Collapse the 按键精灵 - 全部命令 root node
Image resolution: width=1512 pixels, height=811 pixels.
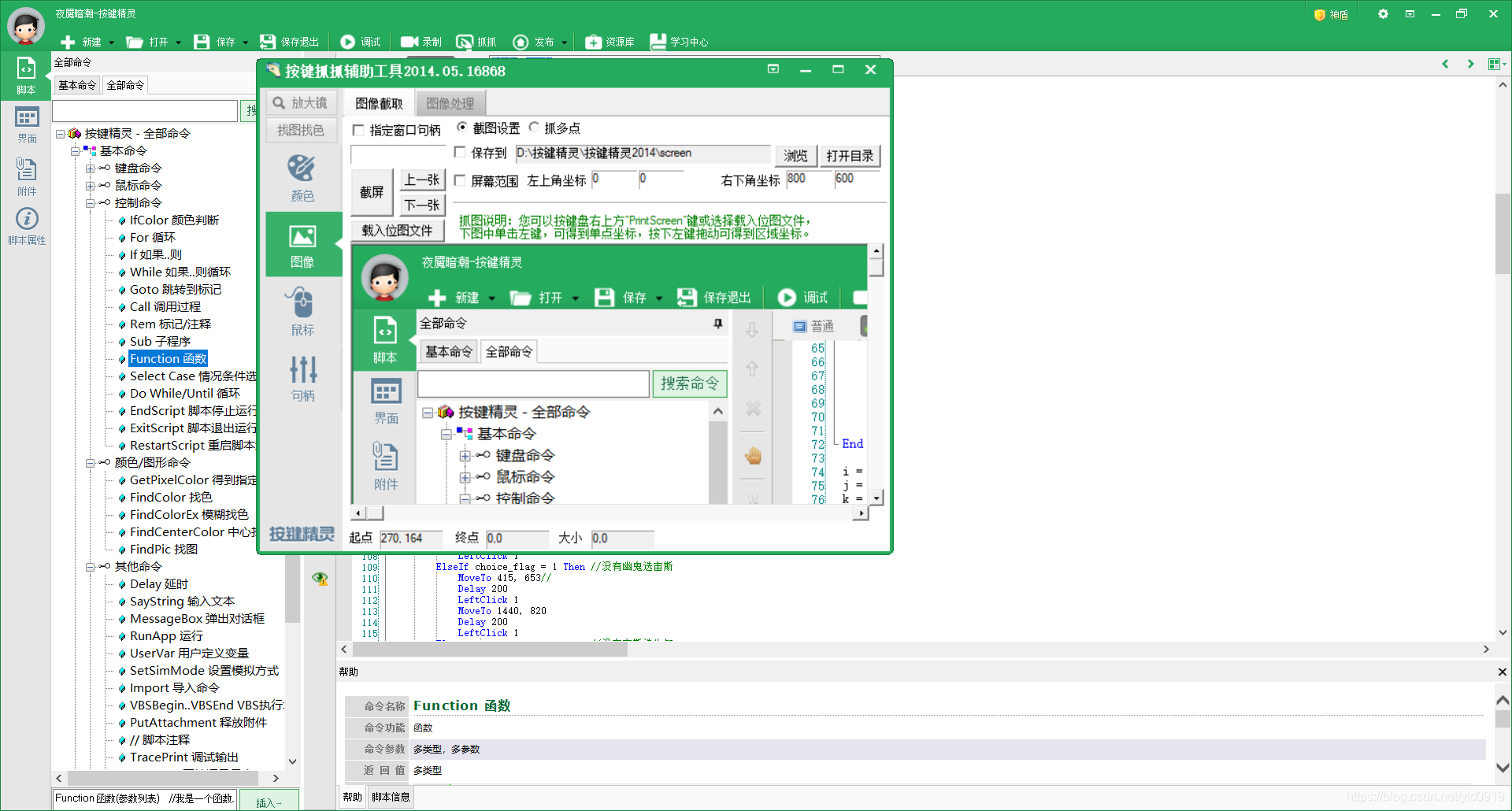click(x=61, y=134)
